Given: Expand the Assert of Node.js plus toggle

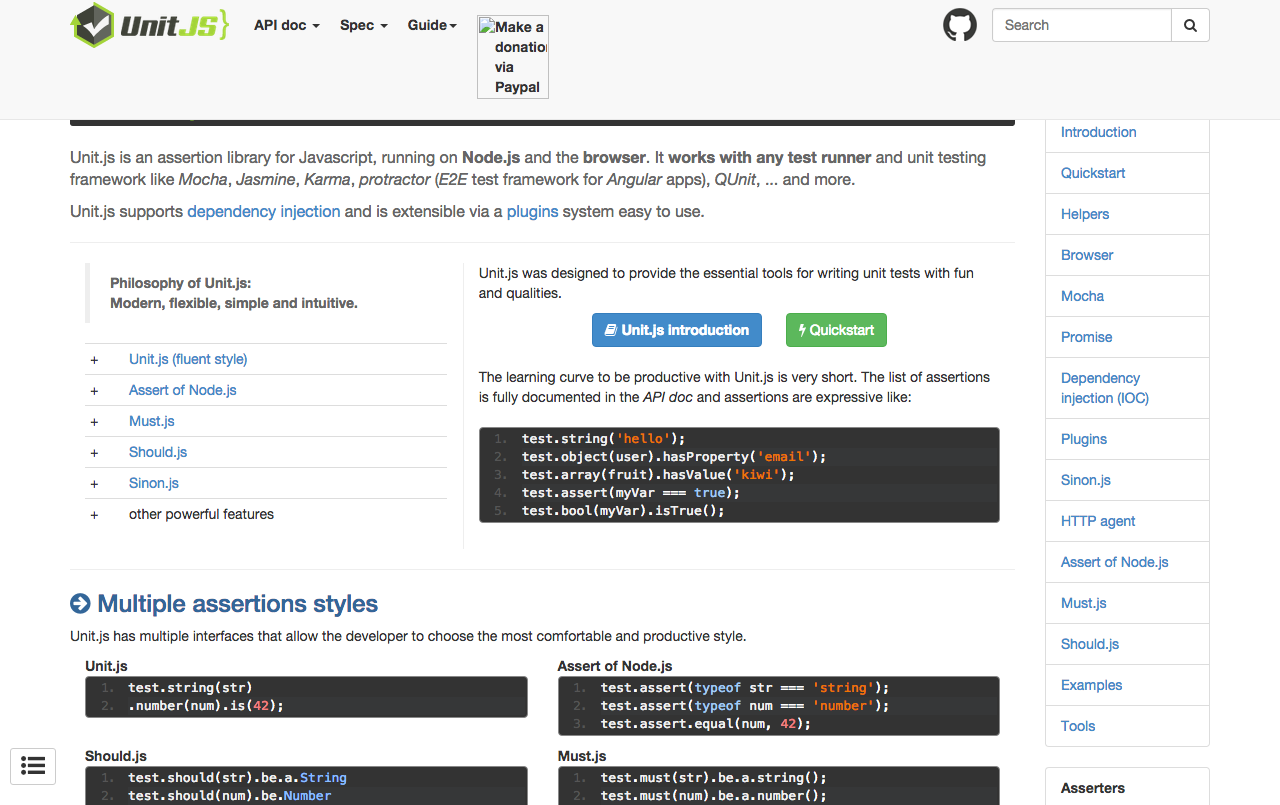Looking at the screenshot, I should coord(94,391).
